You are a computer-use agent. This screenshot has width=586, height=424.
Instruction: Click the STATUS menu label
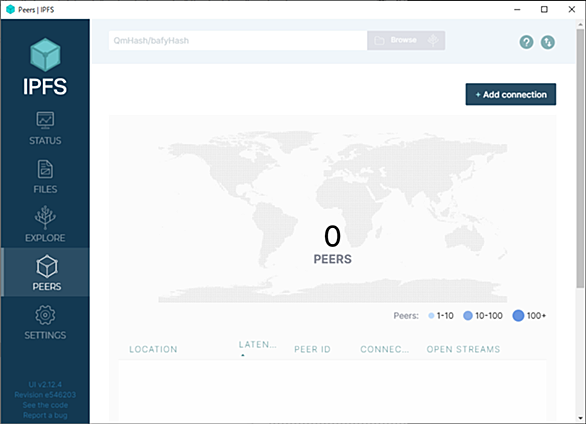coord(45,140)
